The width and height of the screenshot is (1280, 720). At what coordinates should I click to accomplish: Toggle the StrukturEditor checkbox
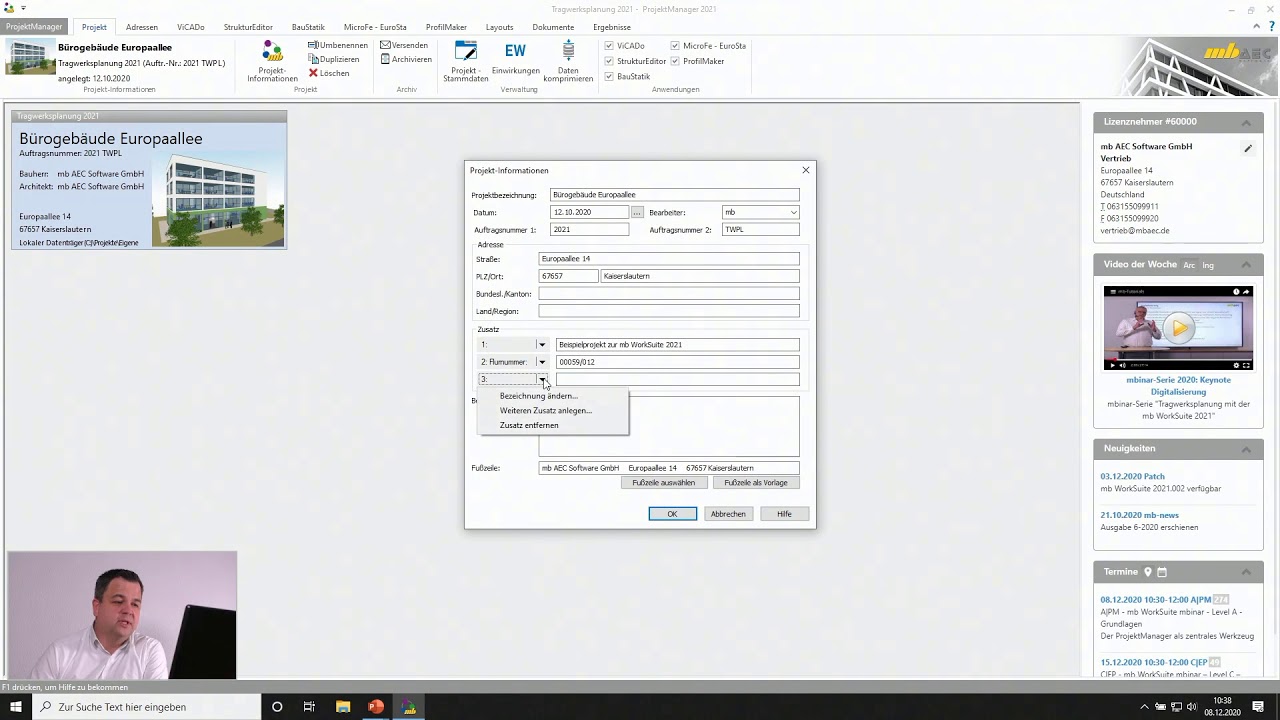(609, 61)
